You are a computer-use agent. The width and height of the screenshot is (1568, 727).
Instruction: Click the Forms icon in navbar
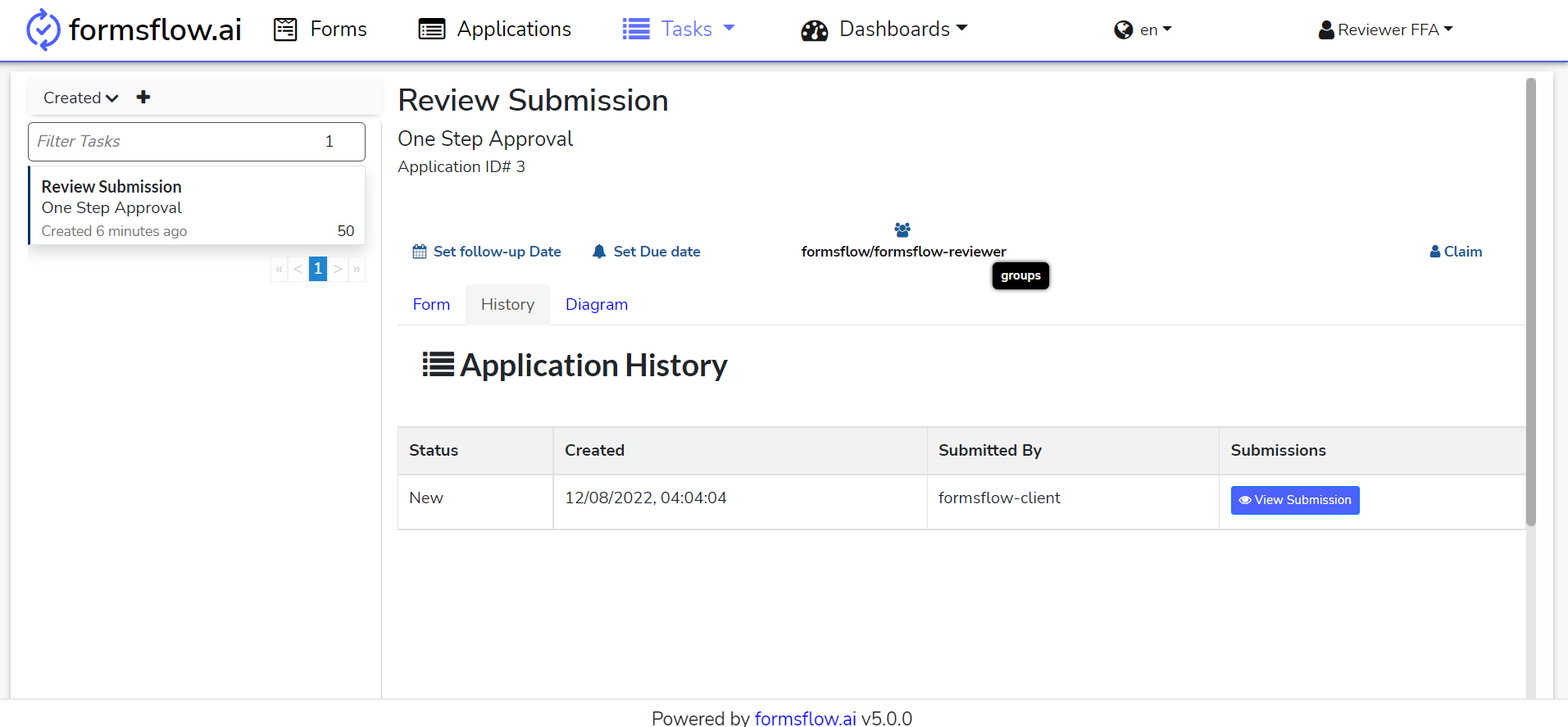tap(285, 30)
